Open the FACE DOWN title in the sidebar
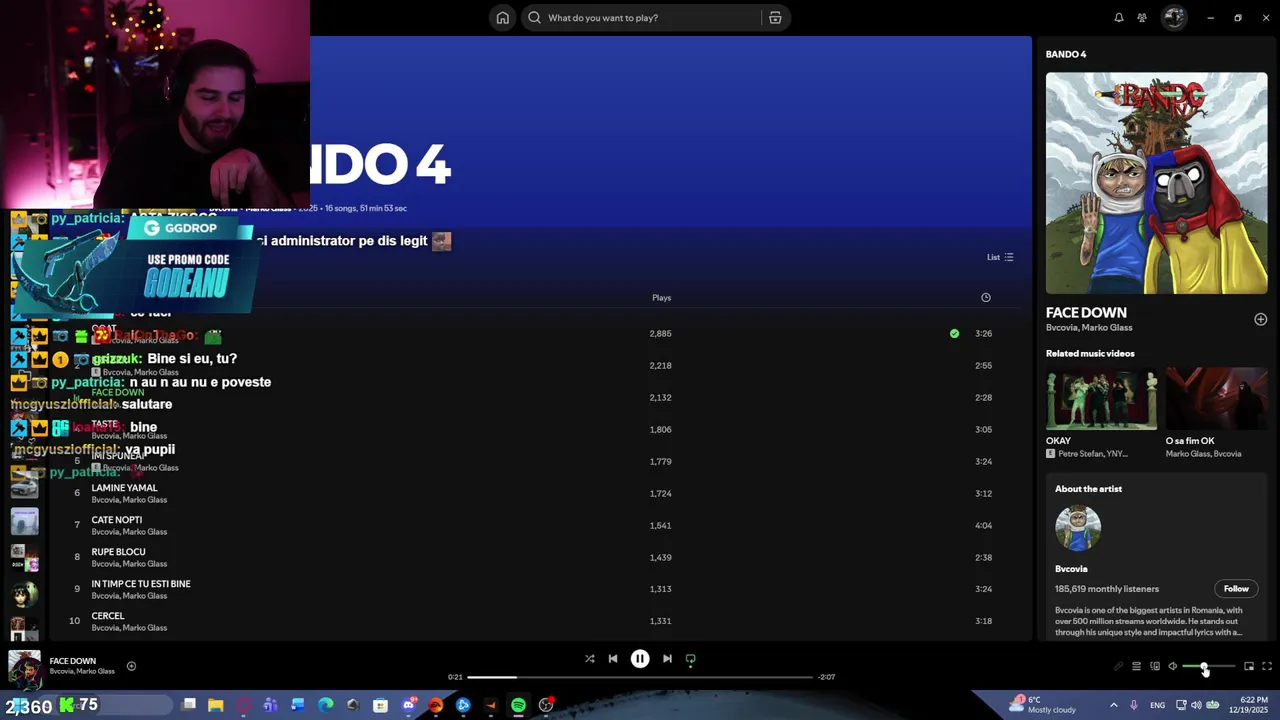The width and height of the screenshot is (1280, 720). (x=1086, y=313)
